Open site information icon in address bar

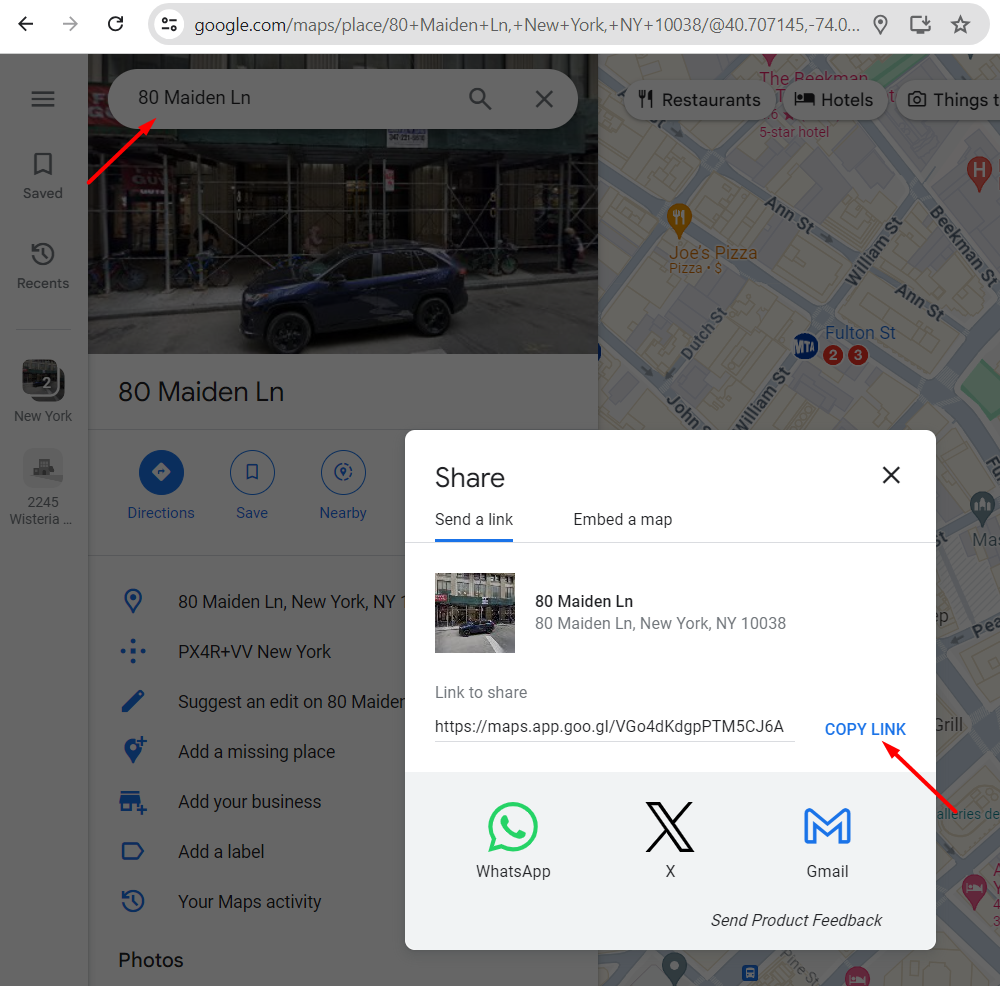tap(169, 25)
